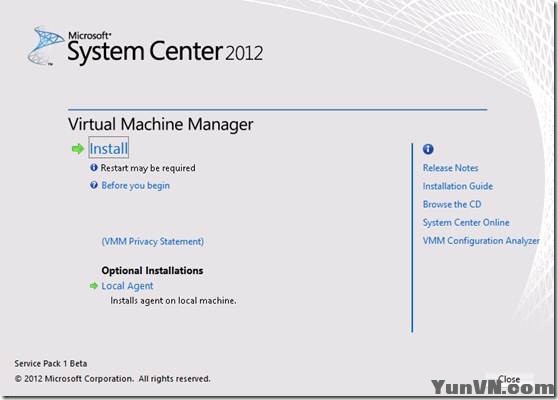
Task: Start the Local Agent installation
Action: pyautogui.click(x=127, y=286)
